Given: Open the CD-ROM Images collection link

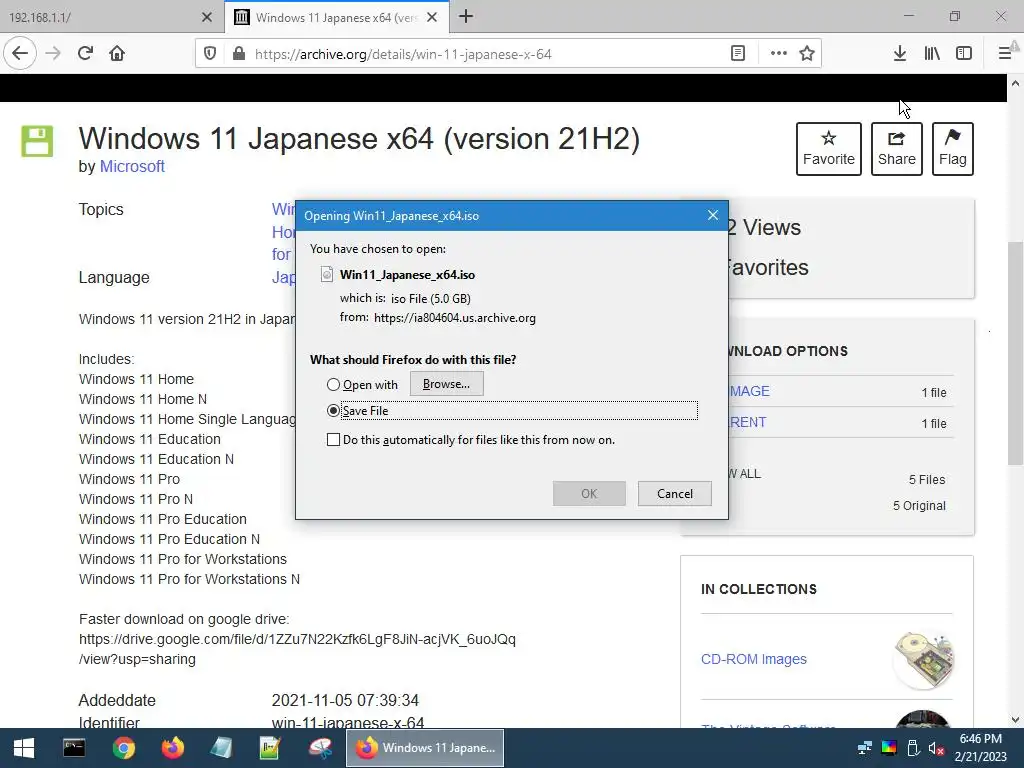Looking at the screenshot, I should (x=754, y=659).
